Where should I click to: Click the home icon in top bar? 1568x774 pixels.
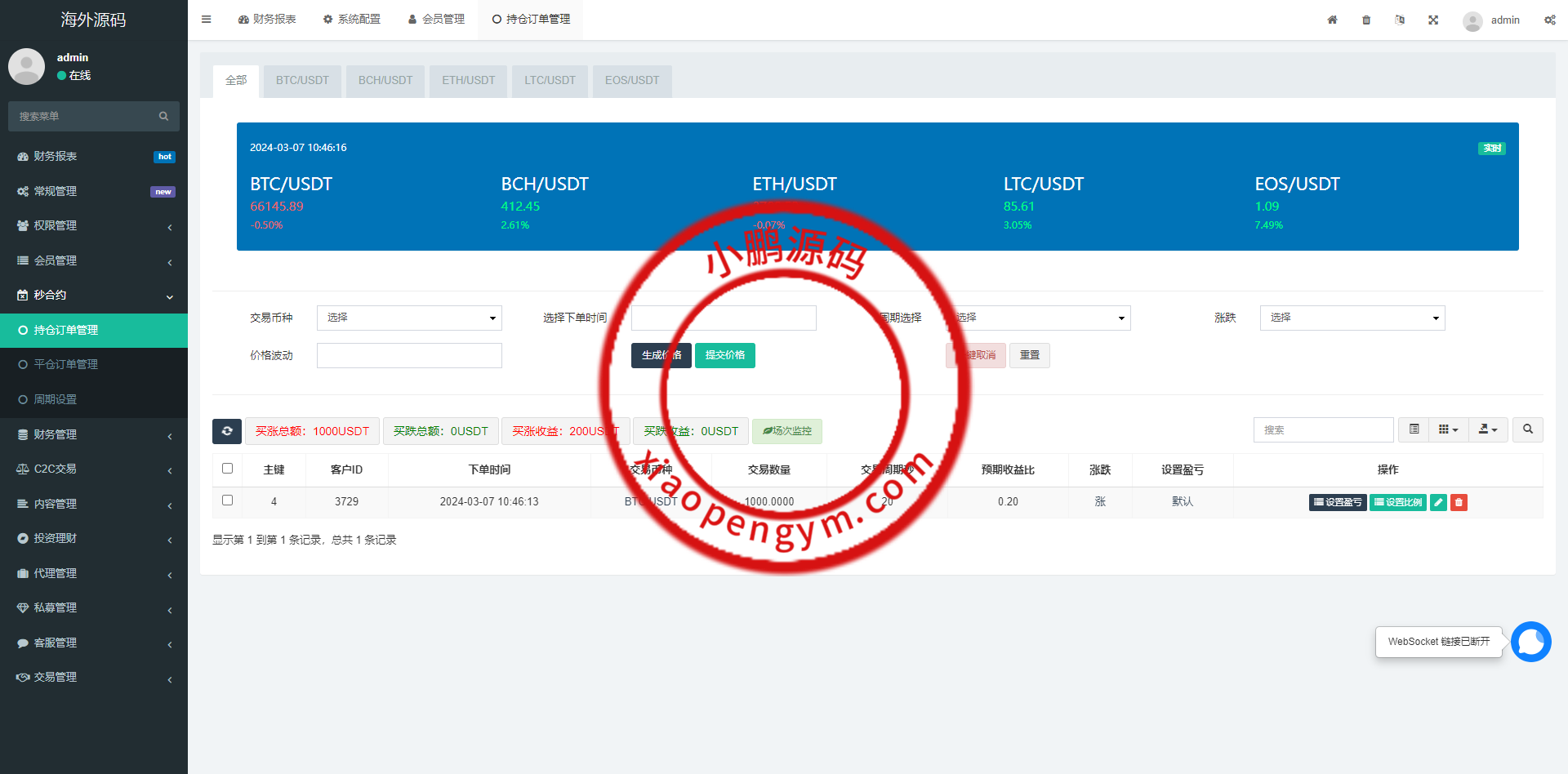[x=1332, y=20]
